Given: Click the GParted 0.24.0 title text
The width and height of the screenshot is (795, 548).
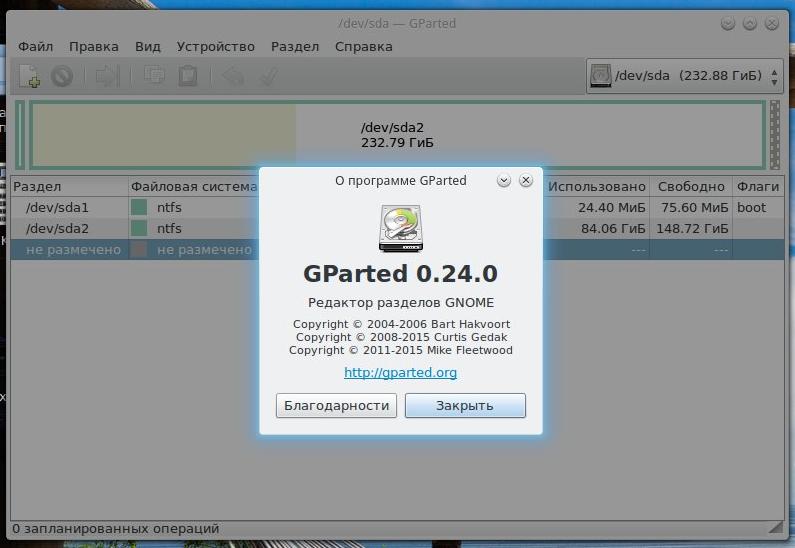Looking at the screenshot, I should point(401,274).
